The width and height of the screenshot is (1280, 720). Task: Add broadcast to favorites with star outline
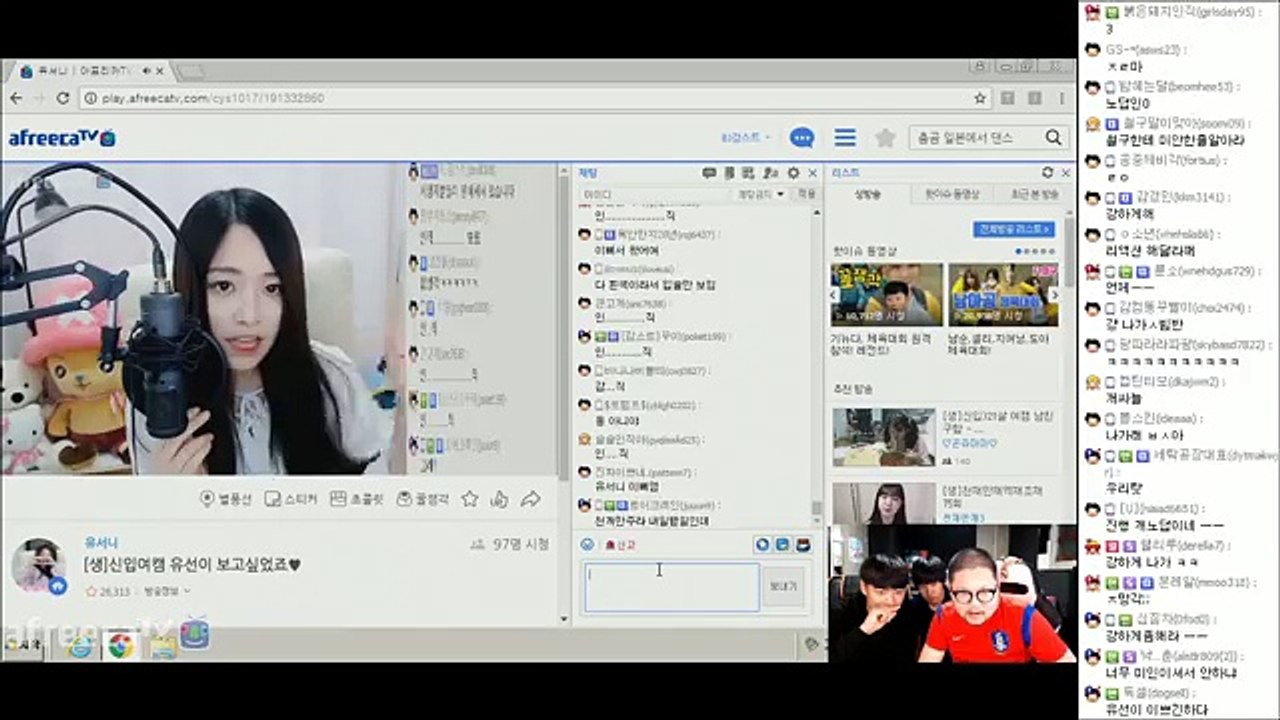469,498
